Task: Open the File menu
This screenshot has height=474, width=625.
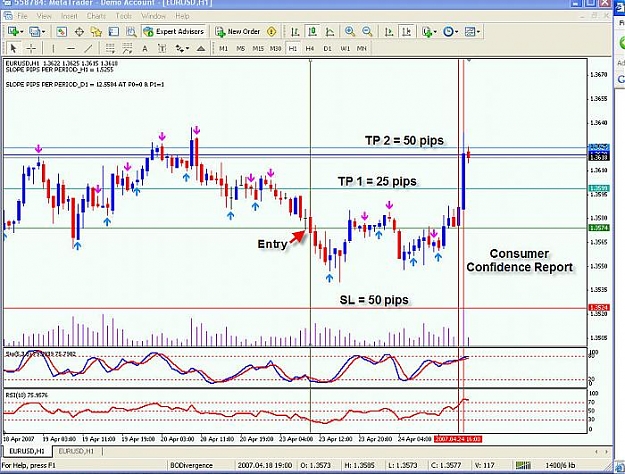Action: tap(22, 16)
